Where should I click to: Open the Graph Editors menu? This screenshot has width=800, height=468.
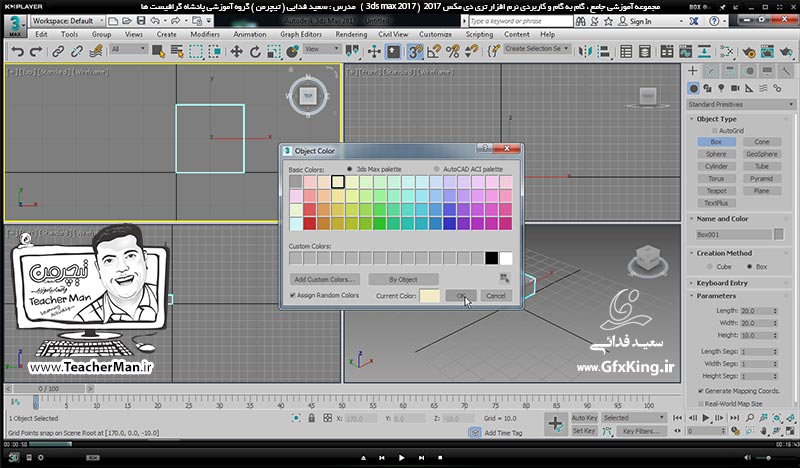coord(301,34)
